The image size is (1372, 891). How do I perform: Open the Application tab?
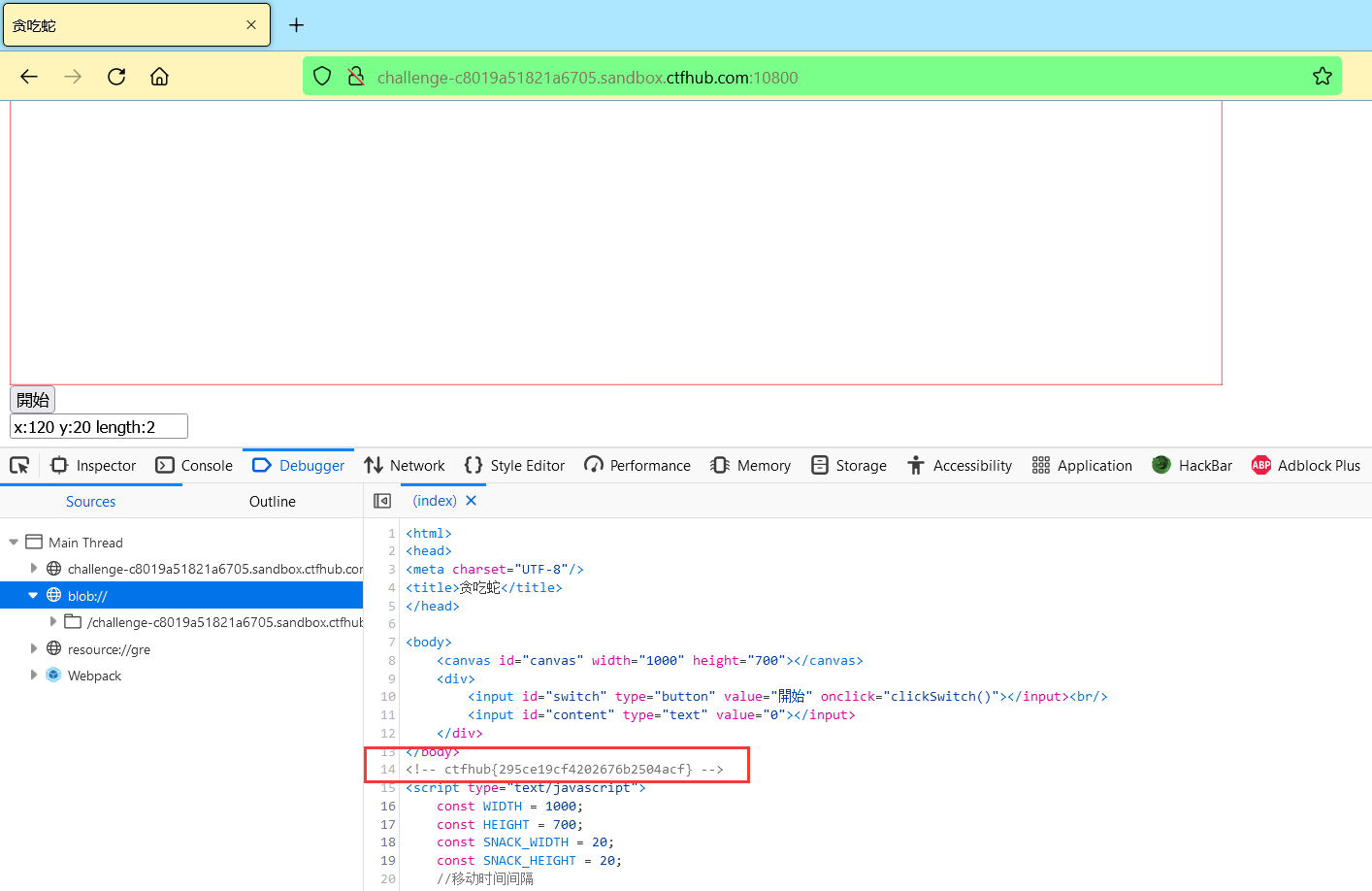click(1082, 466)
